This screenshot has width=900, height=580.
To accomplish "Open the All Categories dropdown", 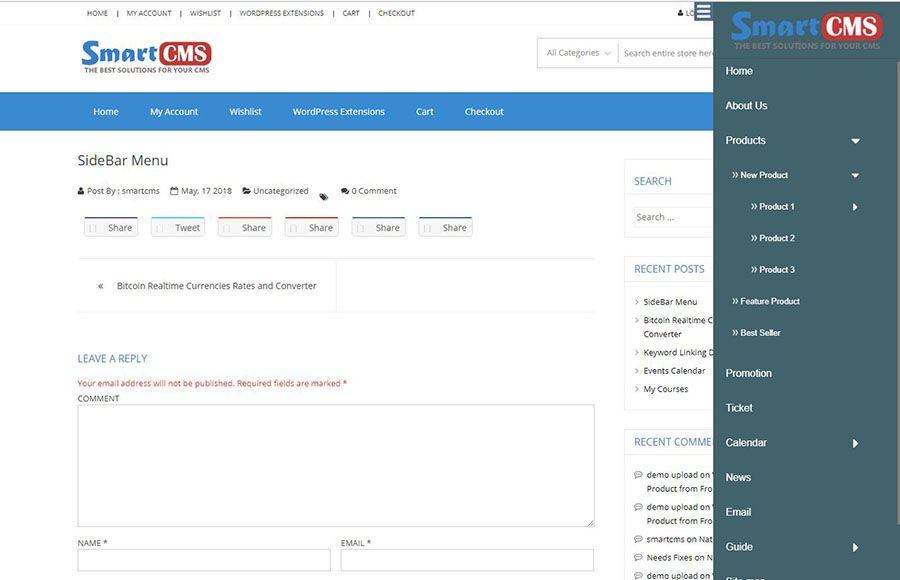I will 578,53.
